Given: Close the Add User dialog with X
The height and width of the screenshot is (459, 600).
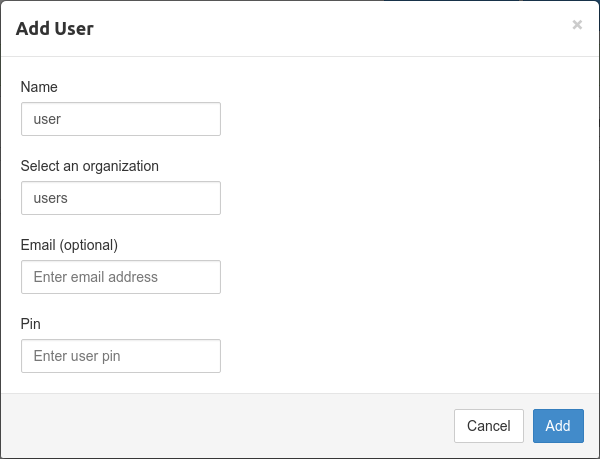Looking at the screenshot, I should click(x=577, y=25).
